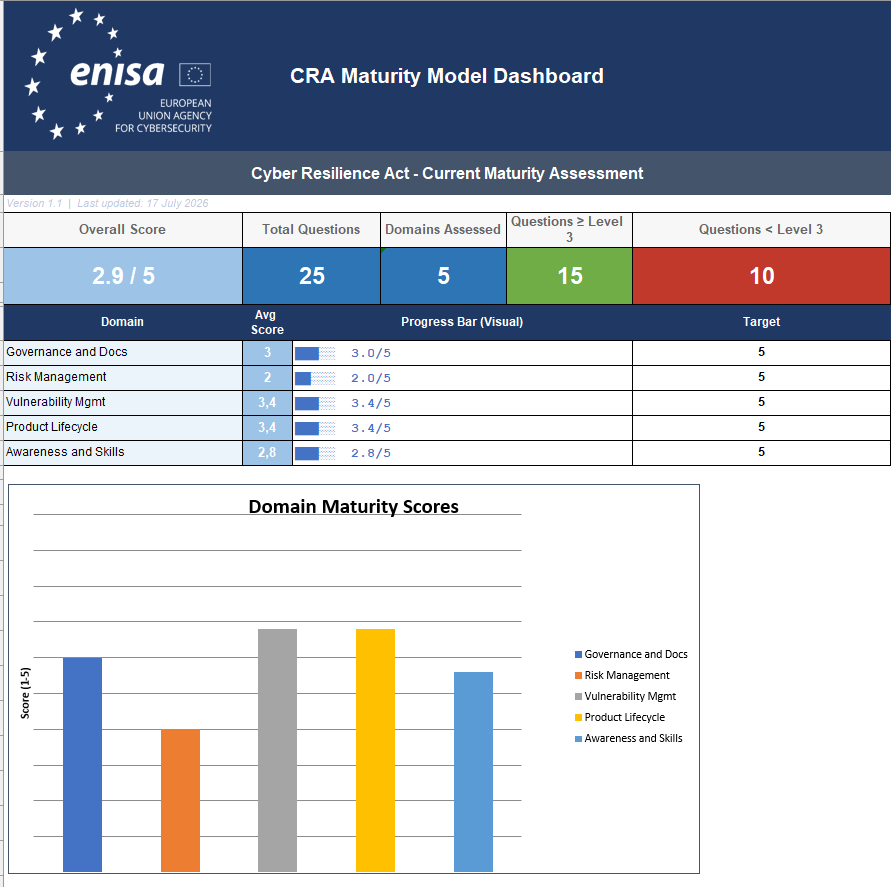This screenshot has width=891, height=887.
Task: Select the Progress Bar (Visual) column header
Action: [462, 322]
